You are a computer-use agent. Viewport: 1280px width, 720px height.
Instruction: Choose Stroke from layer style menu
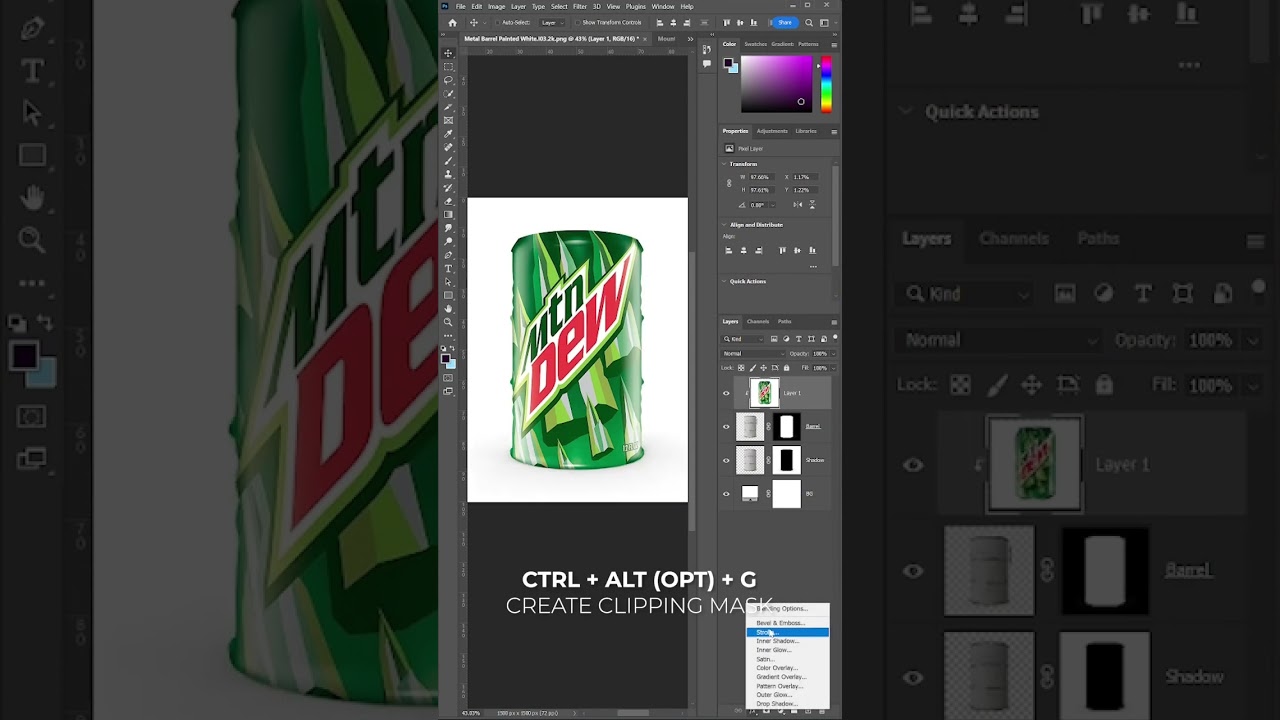(788, 632)
